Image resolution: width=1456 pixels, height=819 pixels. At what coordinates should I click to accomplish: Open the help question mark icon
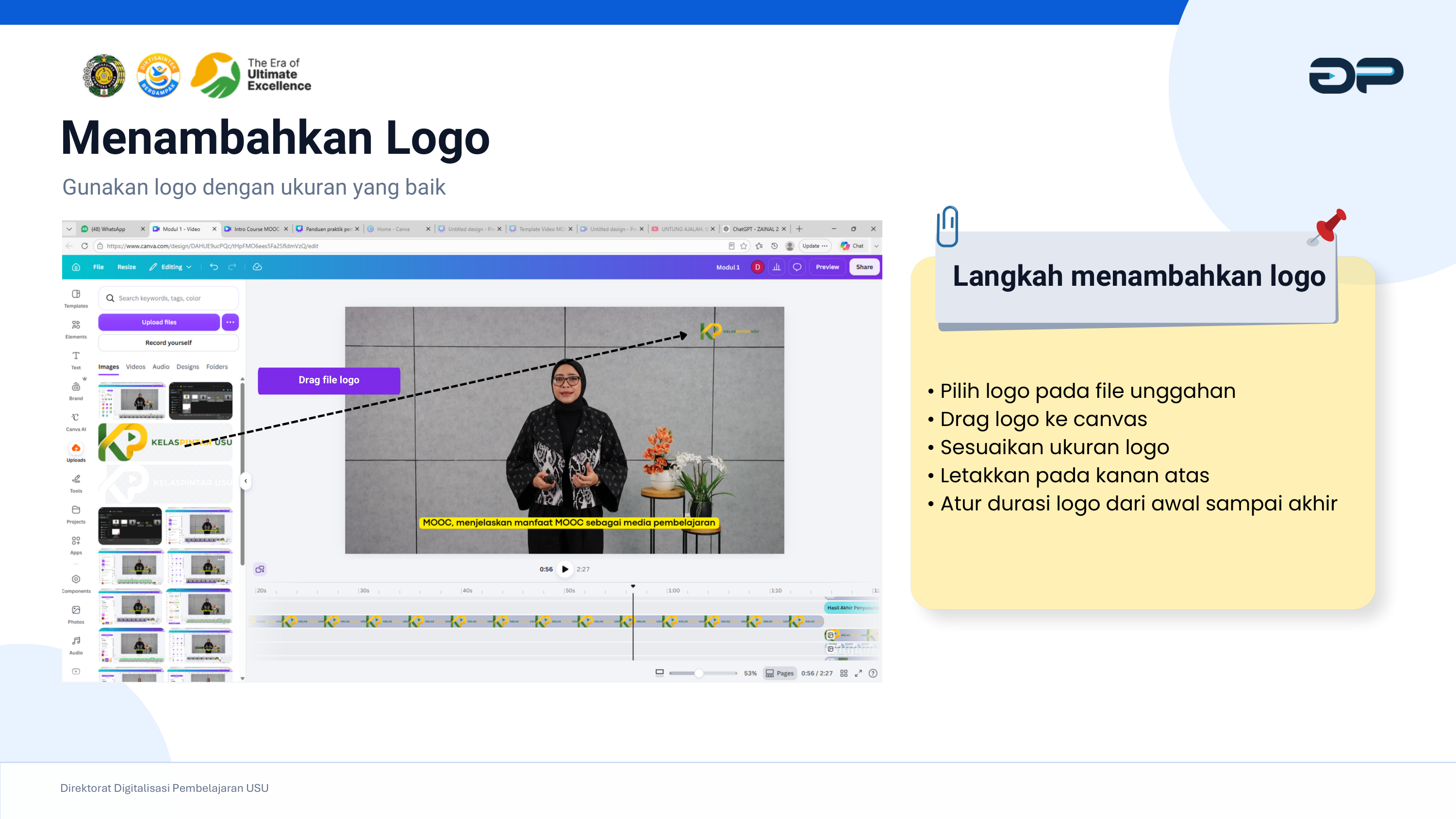tap(873, 673)
